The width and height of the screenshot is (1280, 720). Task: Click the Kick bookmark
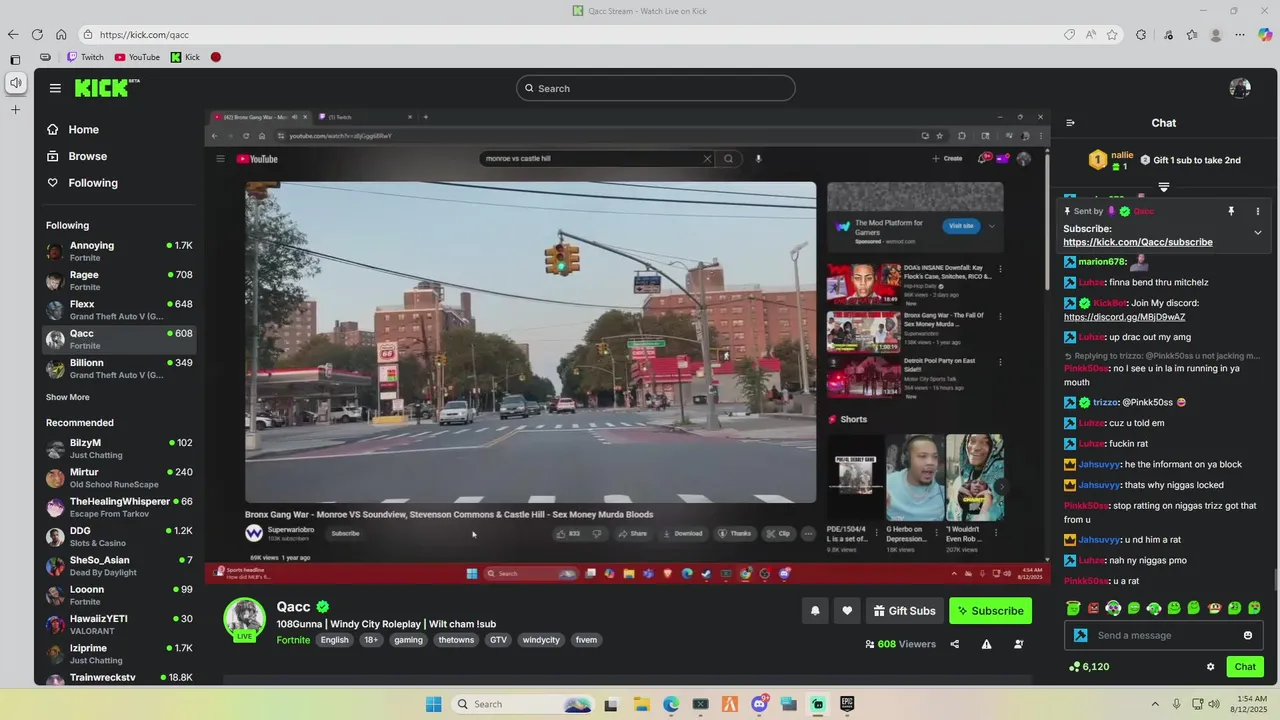coord(185,57)
